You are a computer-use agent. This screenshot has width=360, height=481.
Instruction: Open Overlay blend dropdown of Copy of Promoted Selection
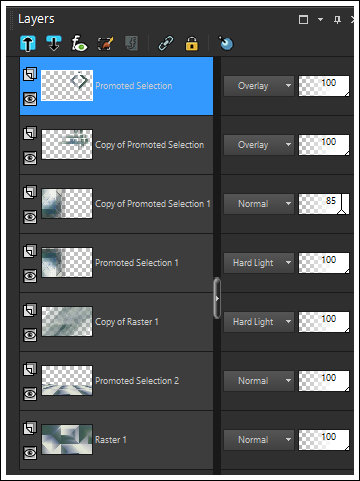259,145
